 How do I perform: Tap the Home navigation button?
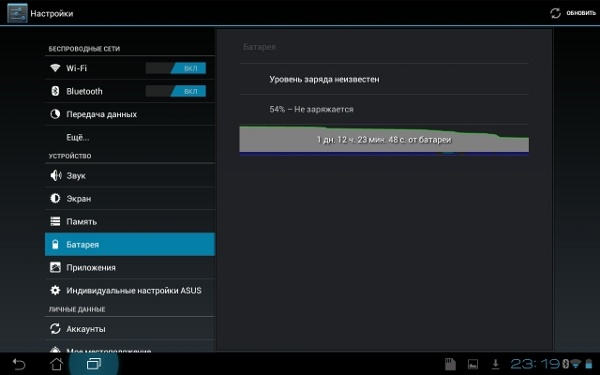(x=57, y=364)
